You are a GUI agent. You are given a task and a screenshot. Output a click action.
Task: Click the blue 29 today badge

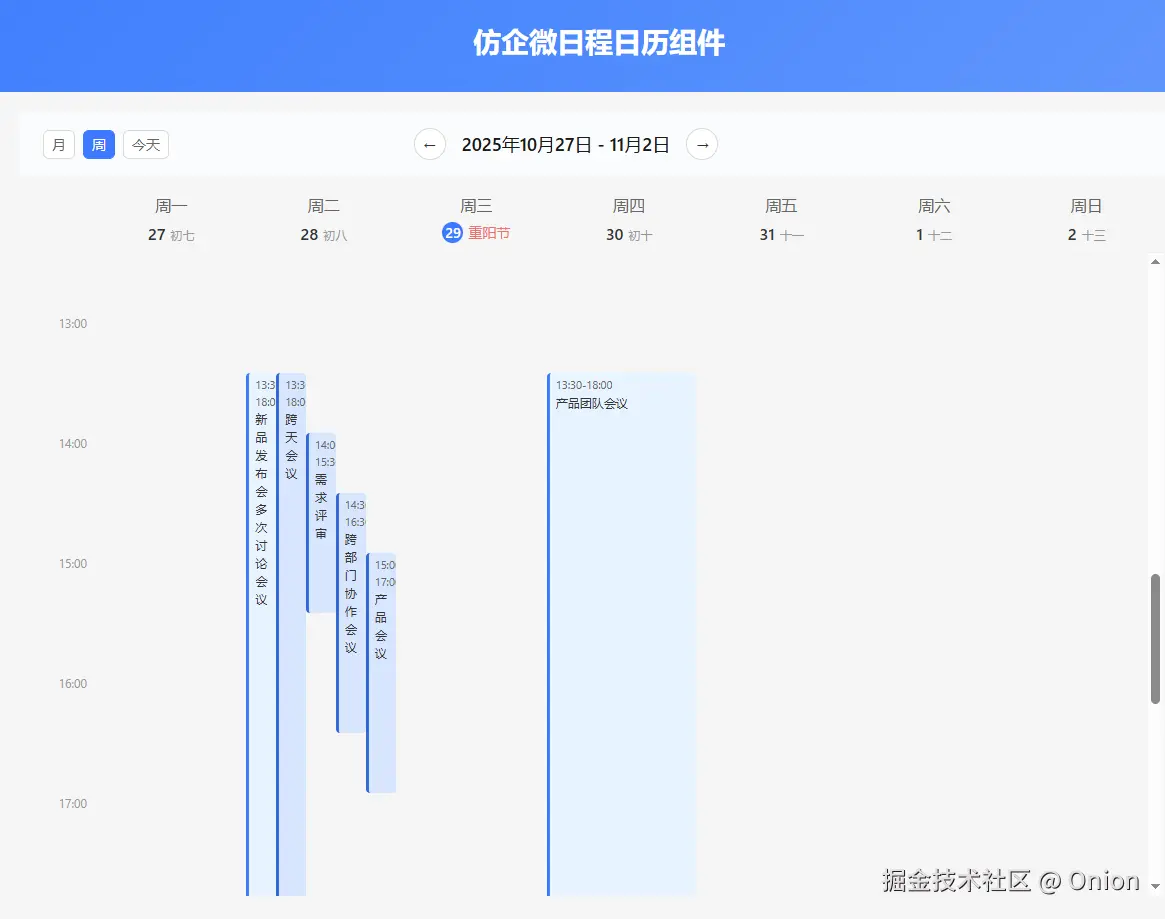tap(452, 232)
